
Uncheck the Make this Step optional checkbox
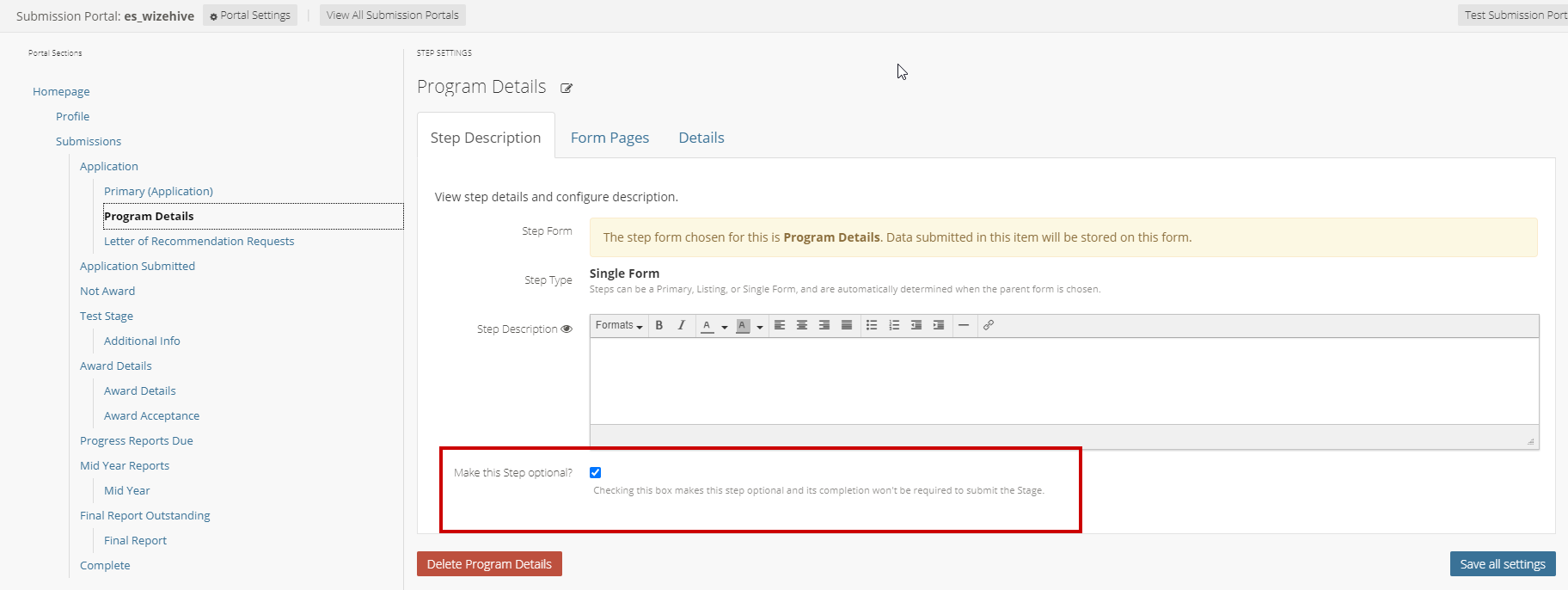[x=595, y=472]
